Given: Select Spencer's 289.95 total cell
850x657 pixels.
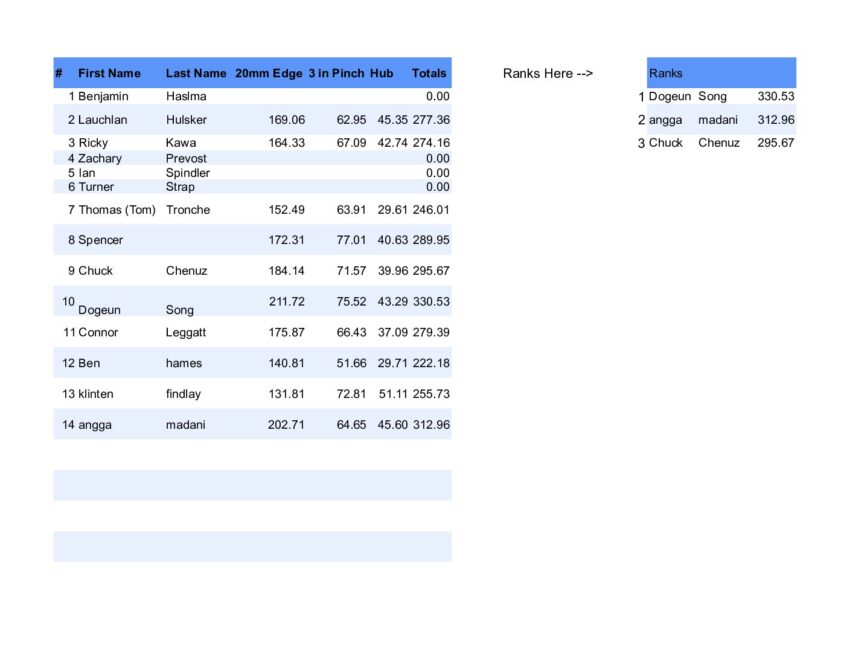Looking at the screenshot, I should [x=431, y=241].
